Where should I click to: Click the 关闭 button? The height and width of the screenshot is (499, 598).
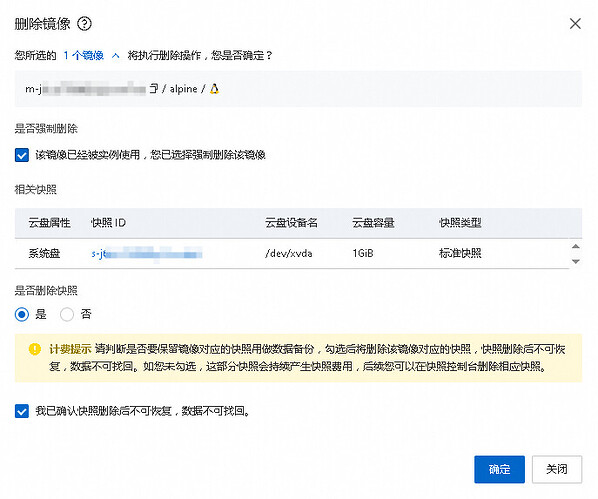pos(557,469)
